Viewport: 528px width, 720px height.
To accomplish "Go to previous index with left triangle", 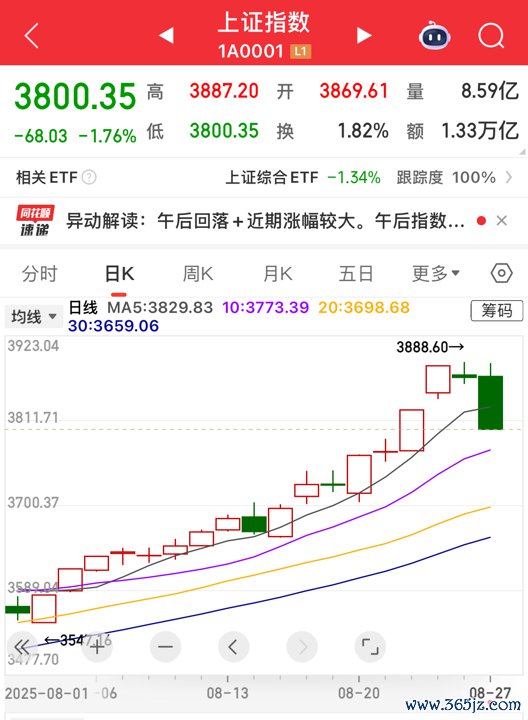I will coord(166,35).
